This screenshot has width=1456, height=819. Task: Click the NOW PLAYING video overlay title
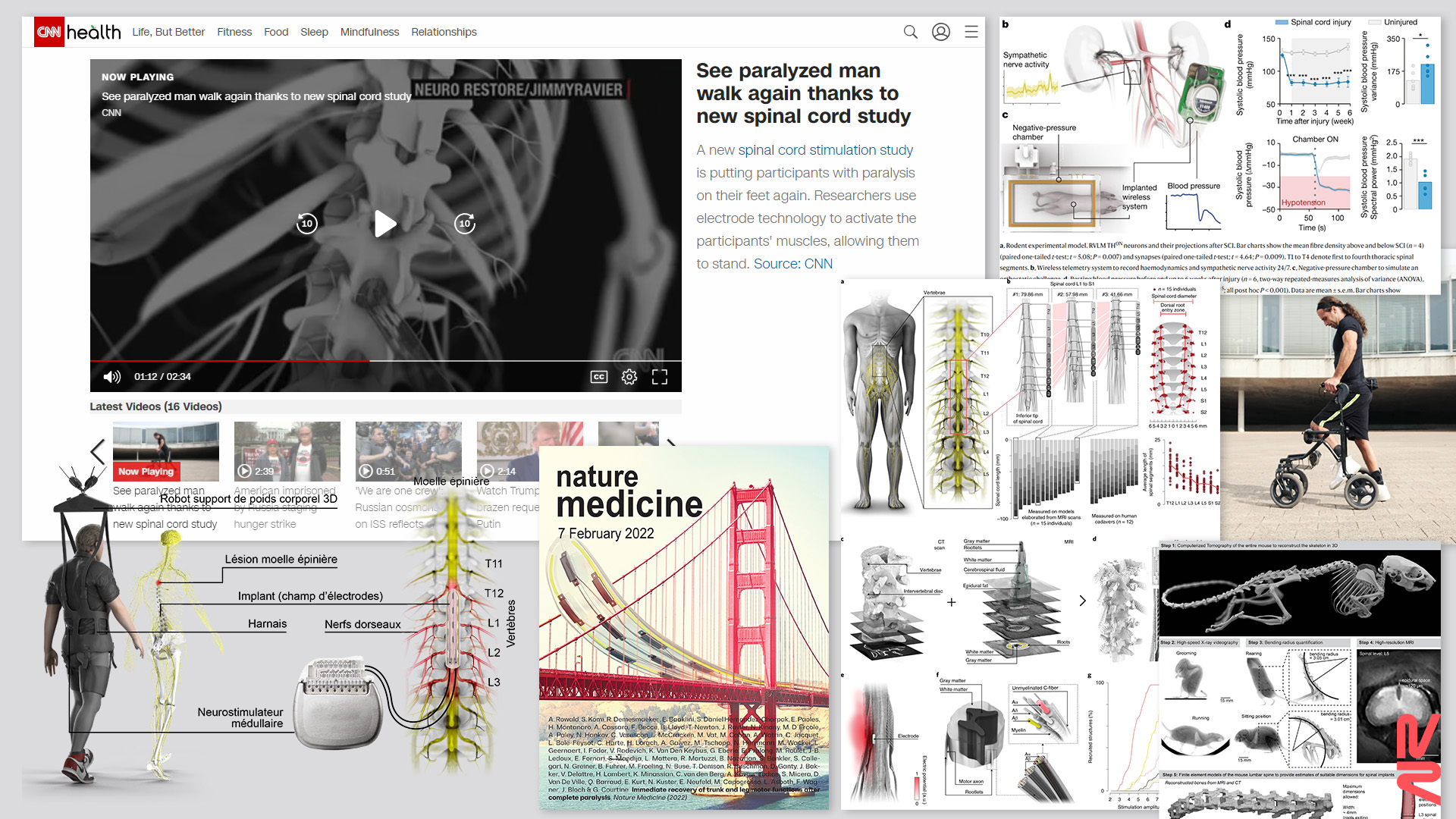[x=137, y=77]
